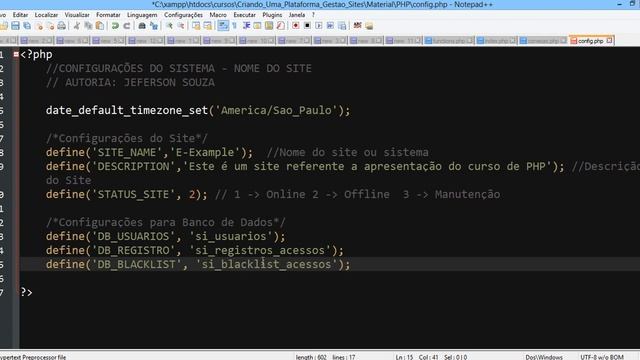Collapse the <?php fold marker

point(16,54)
